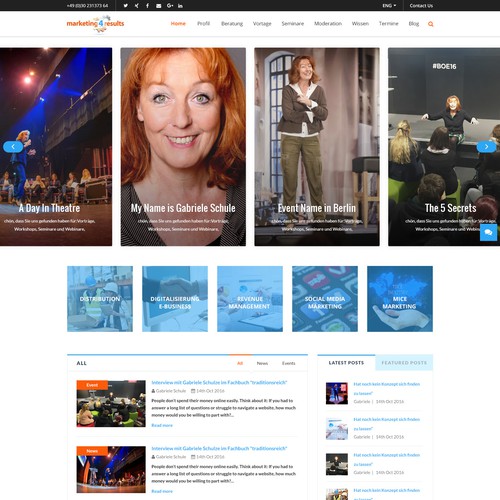Open the Beratung menu item
Image resolution: width=500 pixels, height=500 pixels.
pyautogui.click(x=232, y=23)
